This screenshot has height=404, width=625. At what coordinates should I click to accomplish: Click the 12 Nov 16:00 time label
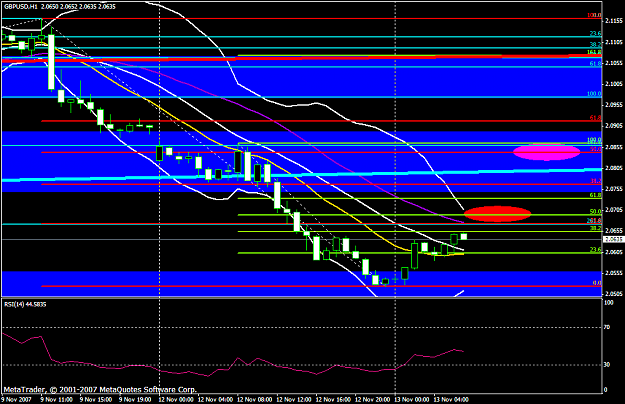tap(333, 399)
